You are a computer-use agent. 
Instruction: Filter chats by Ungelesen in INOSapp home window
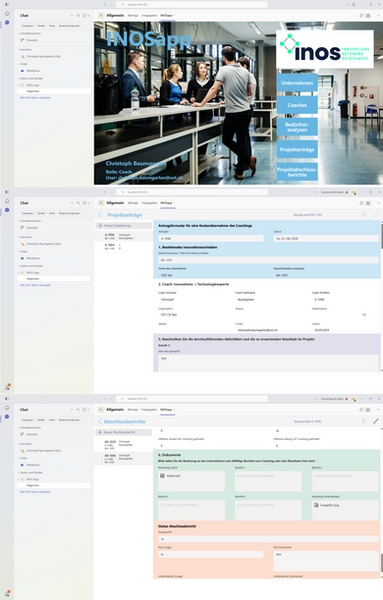(28, 26)
